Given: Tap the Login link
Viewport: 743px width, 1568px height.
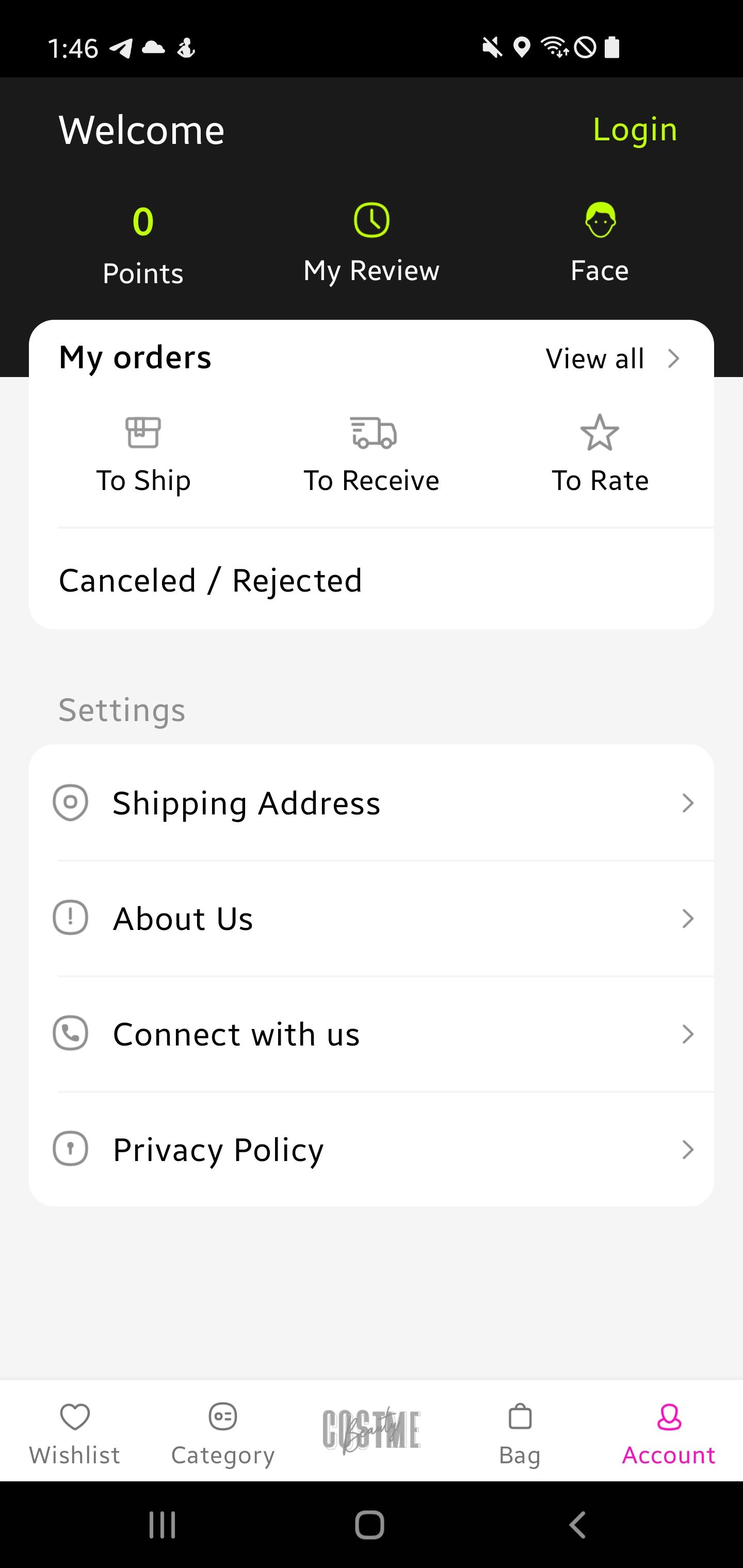Looking at the screenshot, I should point(635,129).
